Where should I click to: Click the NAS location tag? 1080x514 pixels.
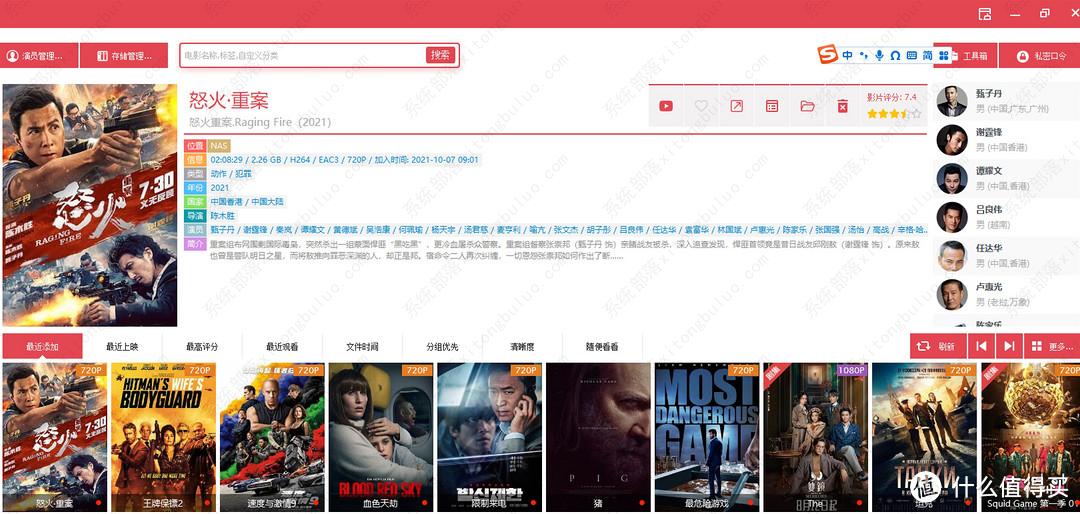click(x=219, y=146)
